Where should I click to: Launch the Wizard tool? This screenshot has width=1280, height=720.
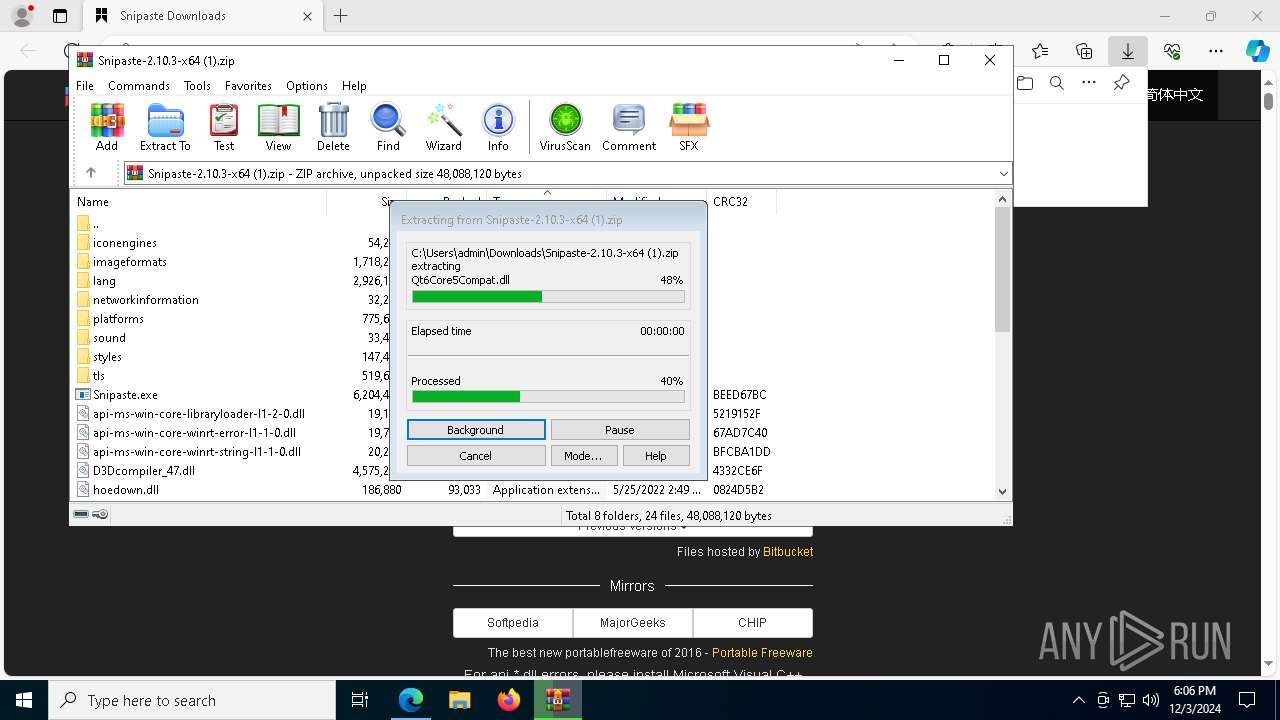[x=443, y=127]
